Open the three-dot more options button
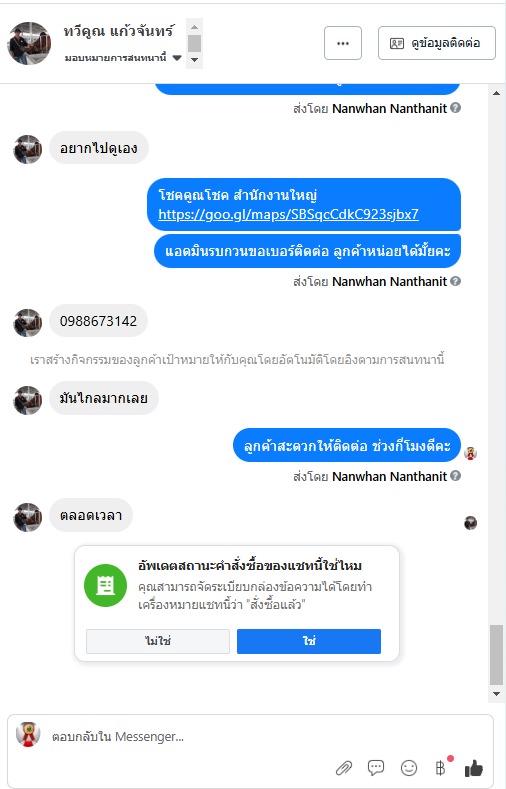The height and width of the screenshot is (789, 506). [343, 43]
